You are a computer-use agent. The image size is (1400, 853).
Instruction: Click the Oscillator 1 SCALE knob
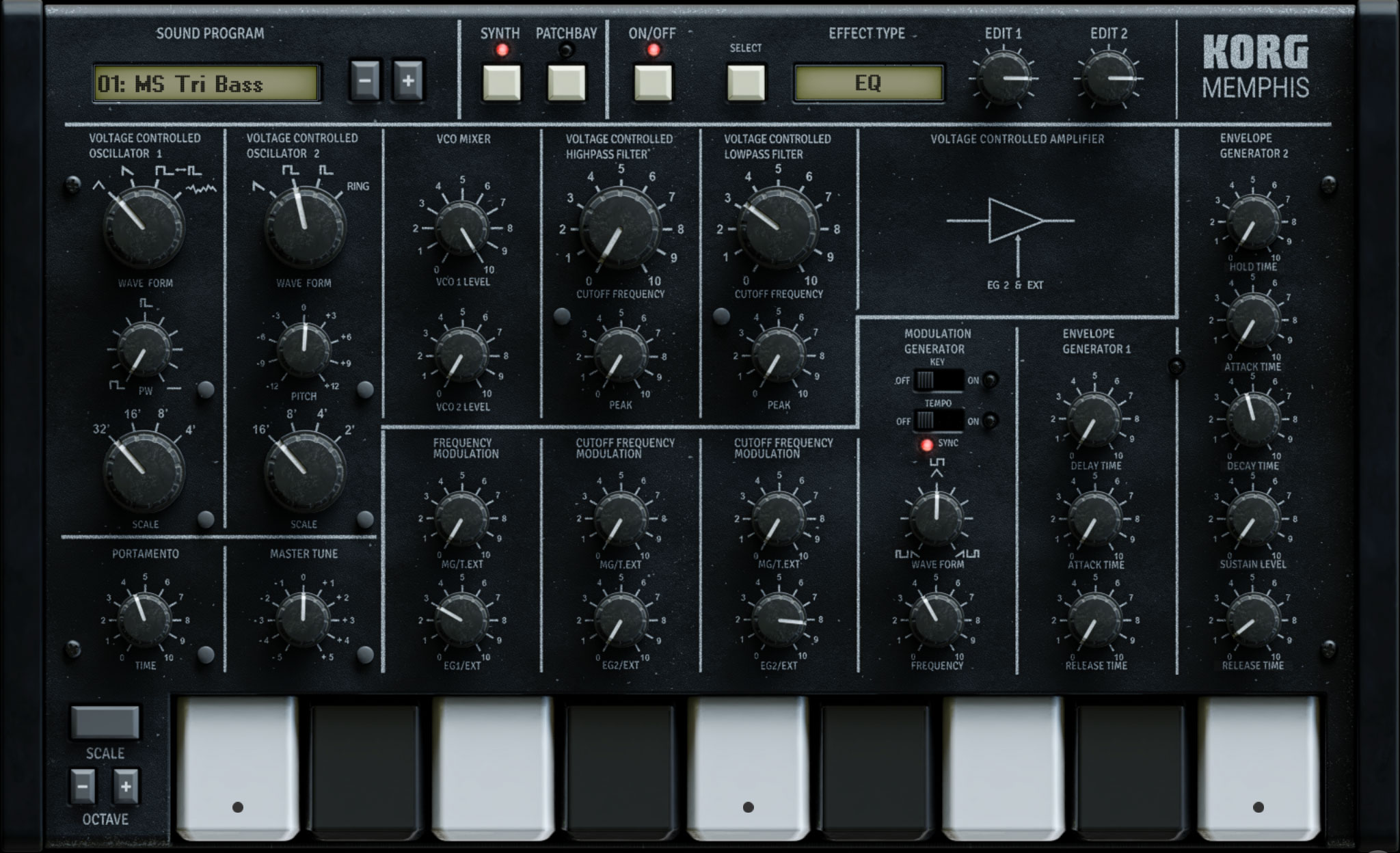point(144,470)
